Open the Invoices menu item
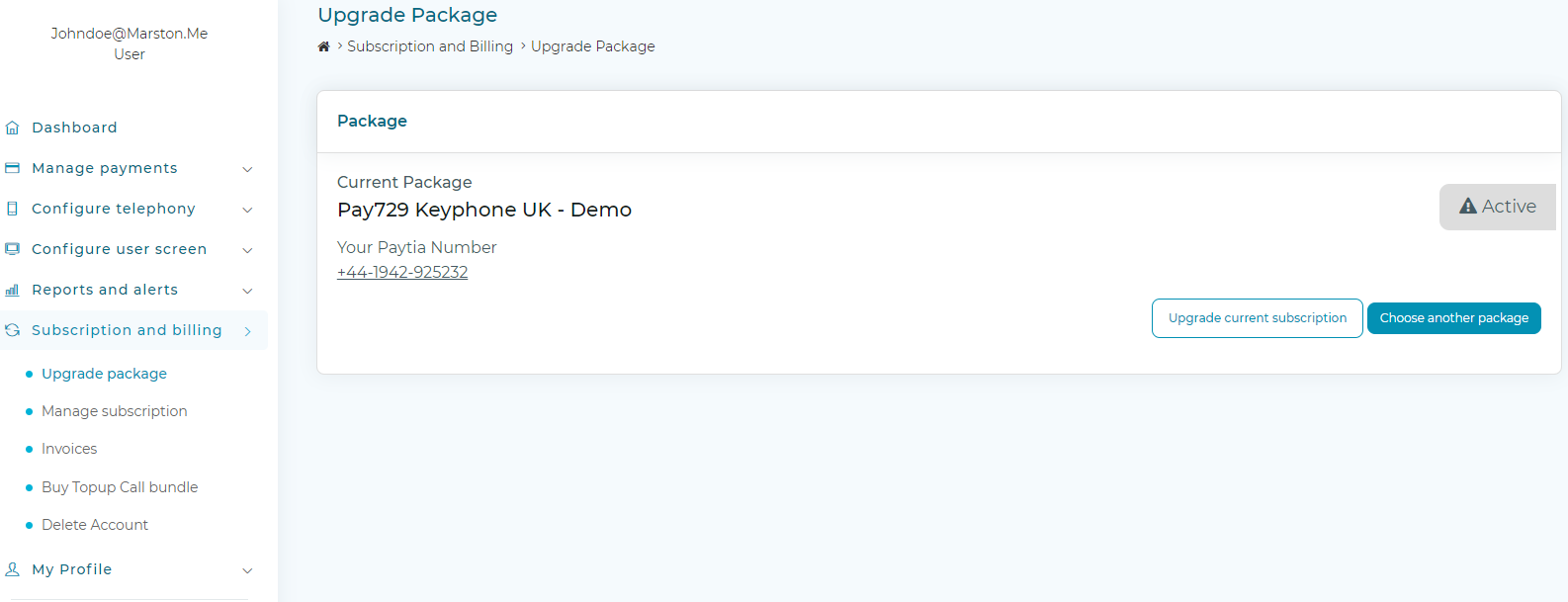Viewport: 1568px width, 602px height. pos(69,449)
